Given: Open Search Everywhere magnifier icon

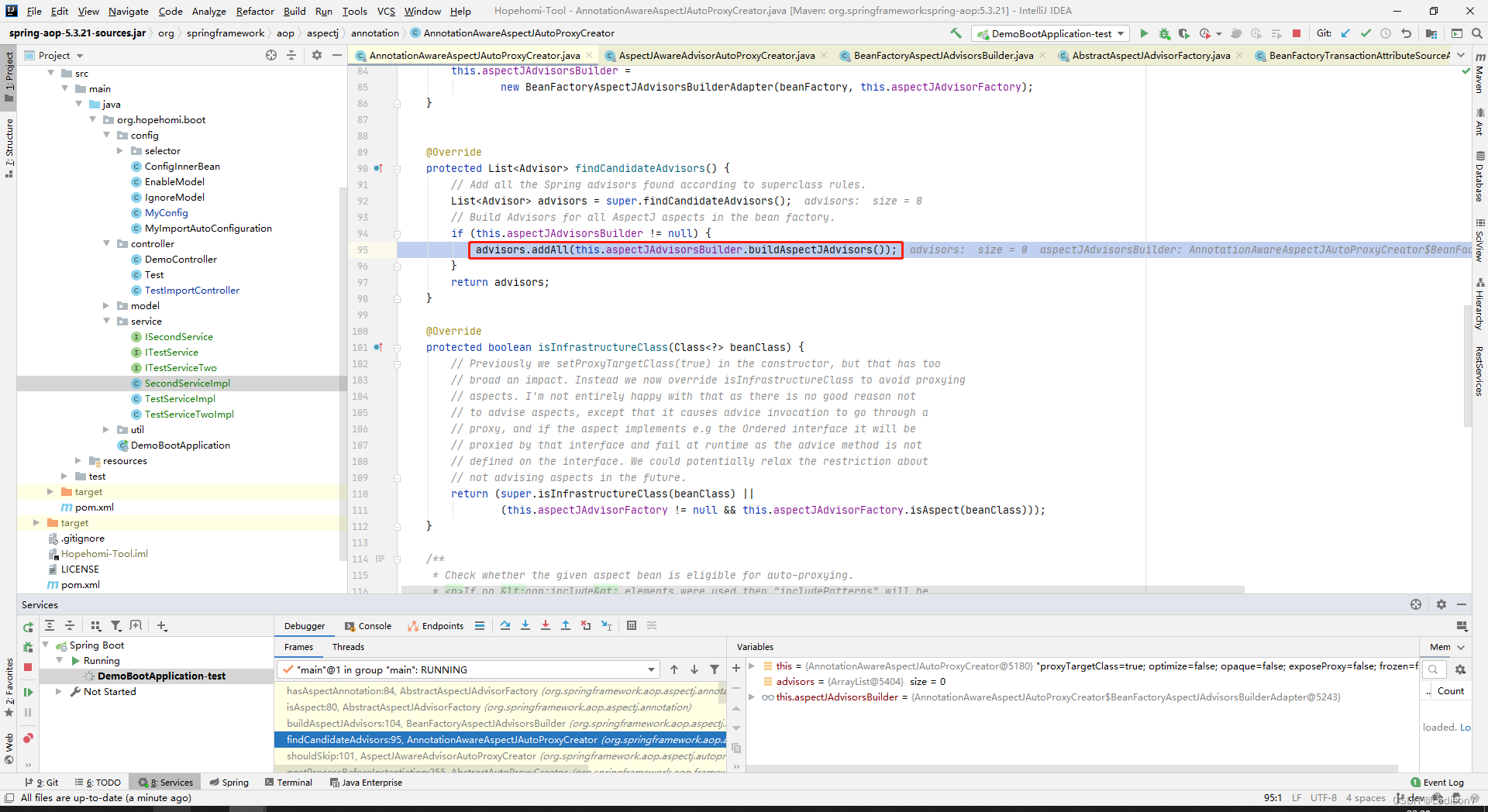Looking at the screenshot, I should coord(1477,33).
